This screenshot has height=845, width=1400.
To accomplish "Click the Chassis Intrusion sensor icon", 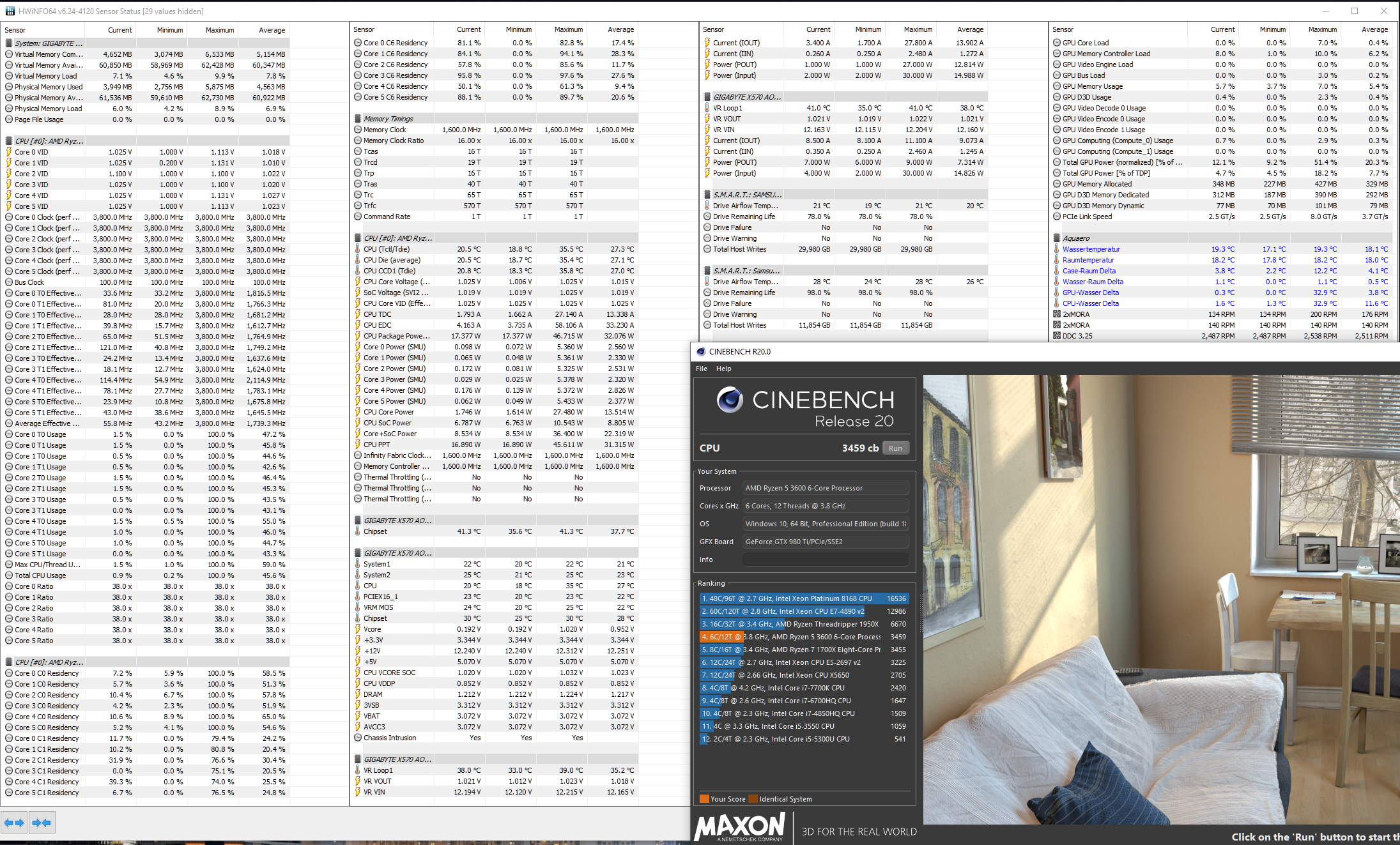I will click(358, 738).
